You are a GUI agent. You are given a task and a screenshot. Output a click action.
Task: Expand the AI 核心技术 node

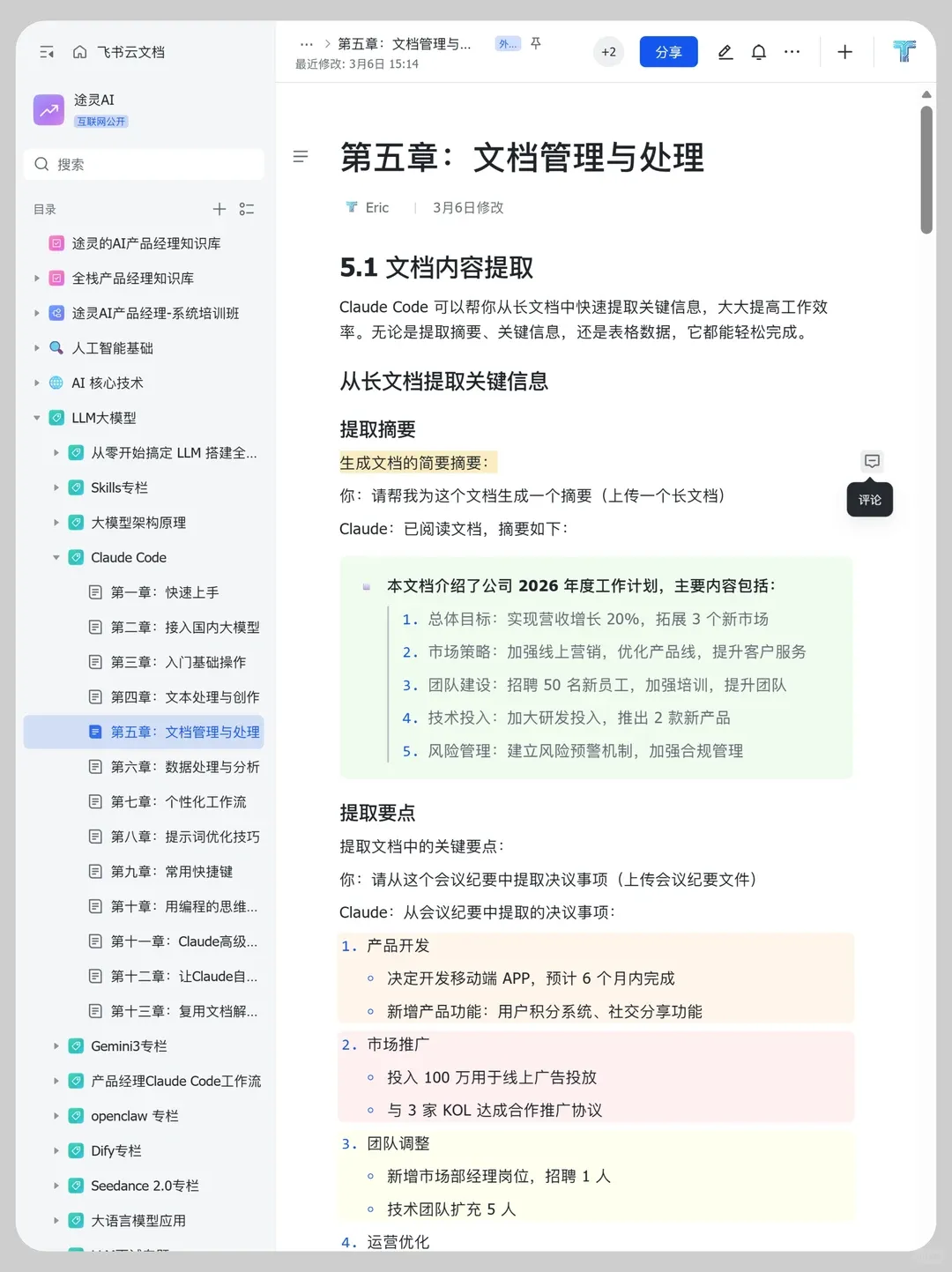(37, 383)
